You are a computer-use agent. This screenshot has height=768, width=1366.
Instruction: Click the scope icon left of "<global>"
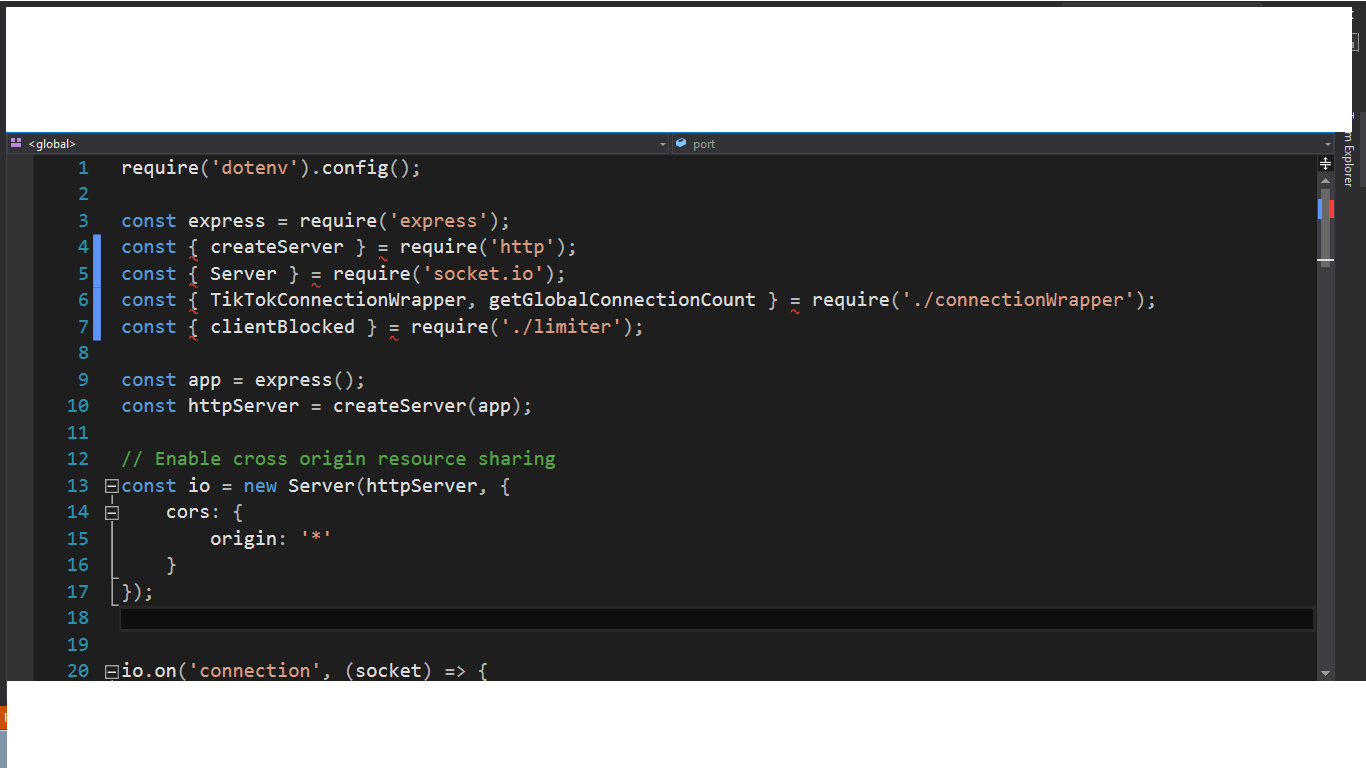click(x=14, y=143)
